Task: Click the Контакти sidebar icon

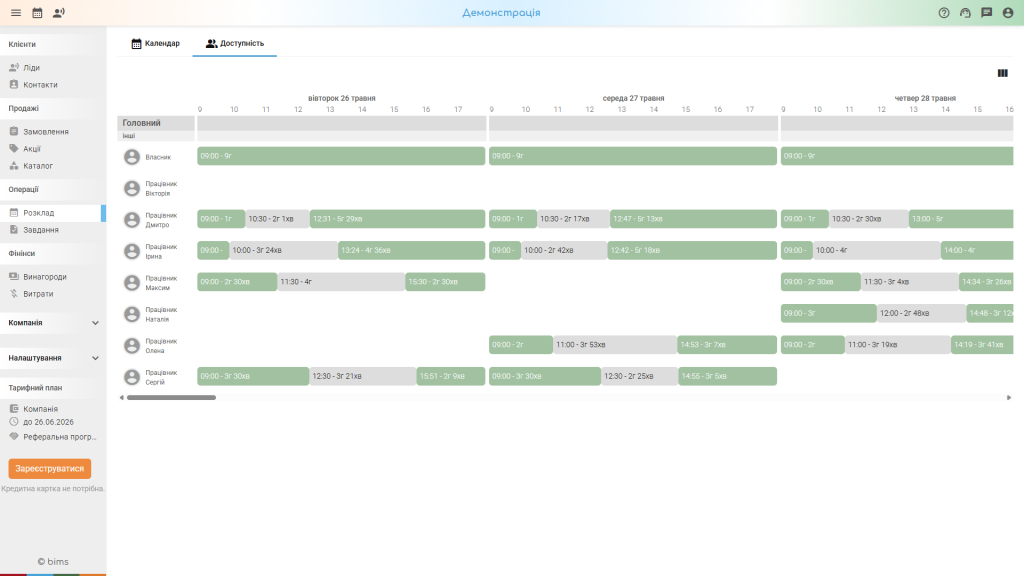Action: (x=14, y=84)
